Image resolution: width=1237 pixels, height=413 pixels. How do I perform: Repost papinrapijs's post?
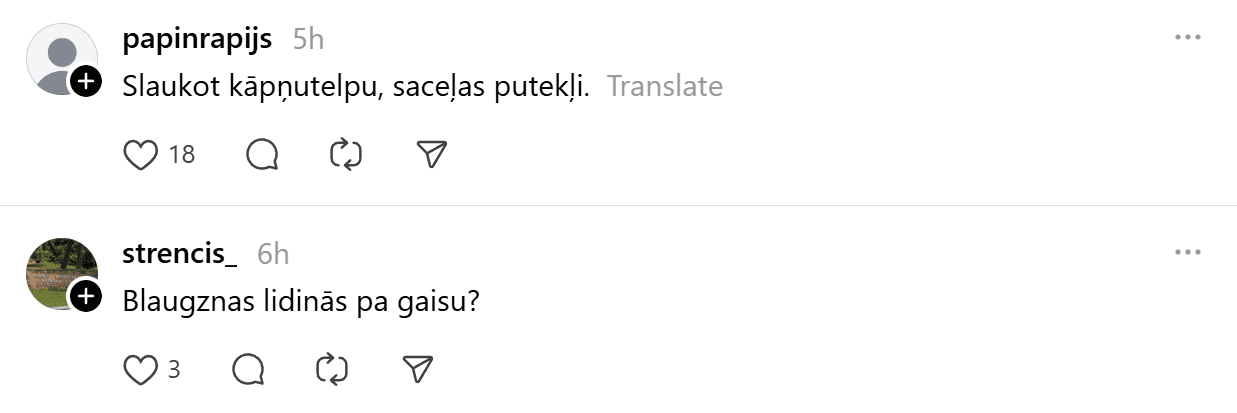click(345, 154)
